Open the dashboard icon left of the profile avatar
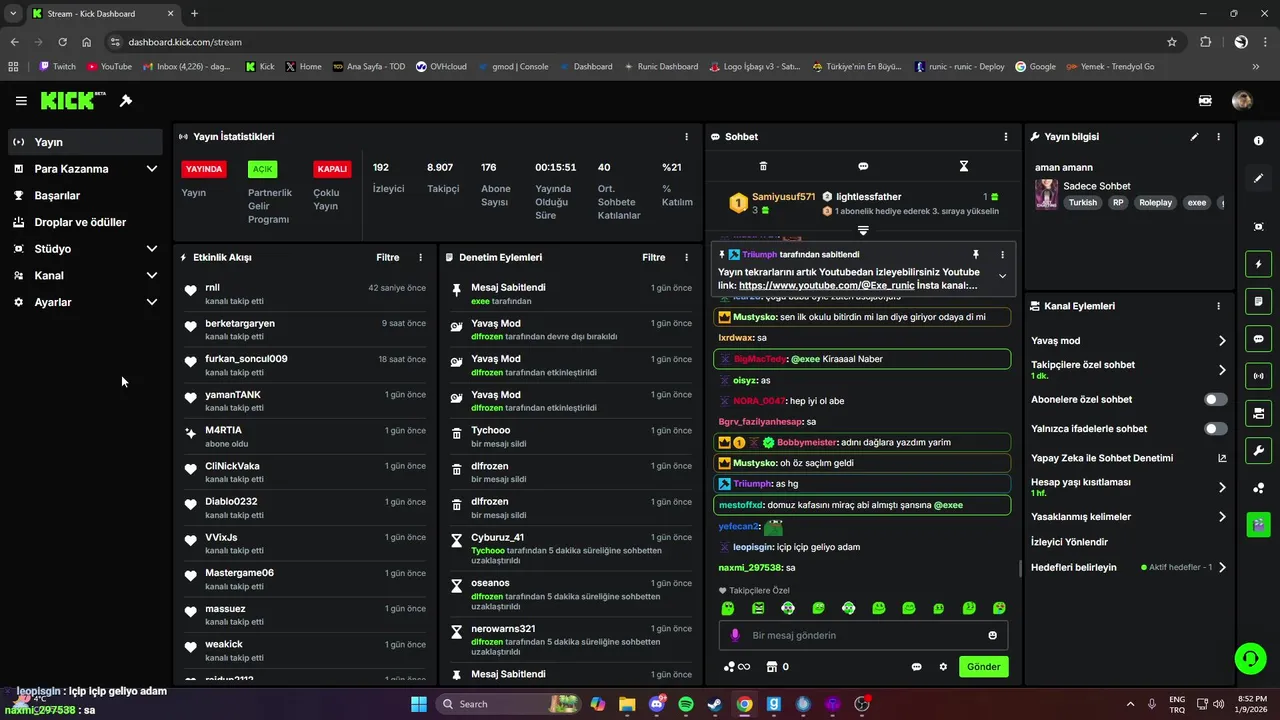This screenshot has height=720, width=1280. click(x=1205, y=101)
